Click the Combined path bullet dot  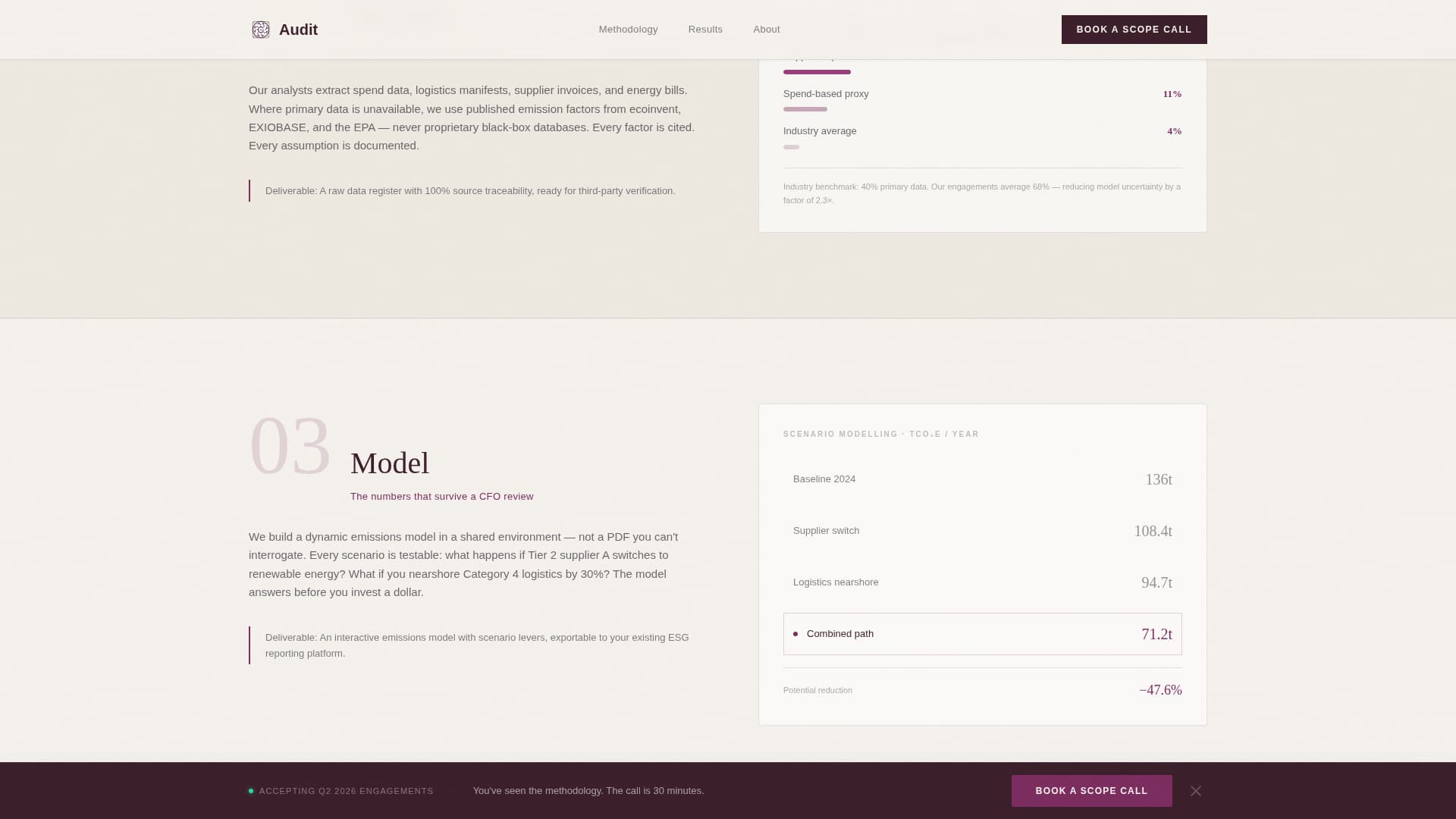click(x=795, y=634)
